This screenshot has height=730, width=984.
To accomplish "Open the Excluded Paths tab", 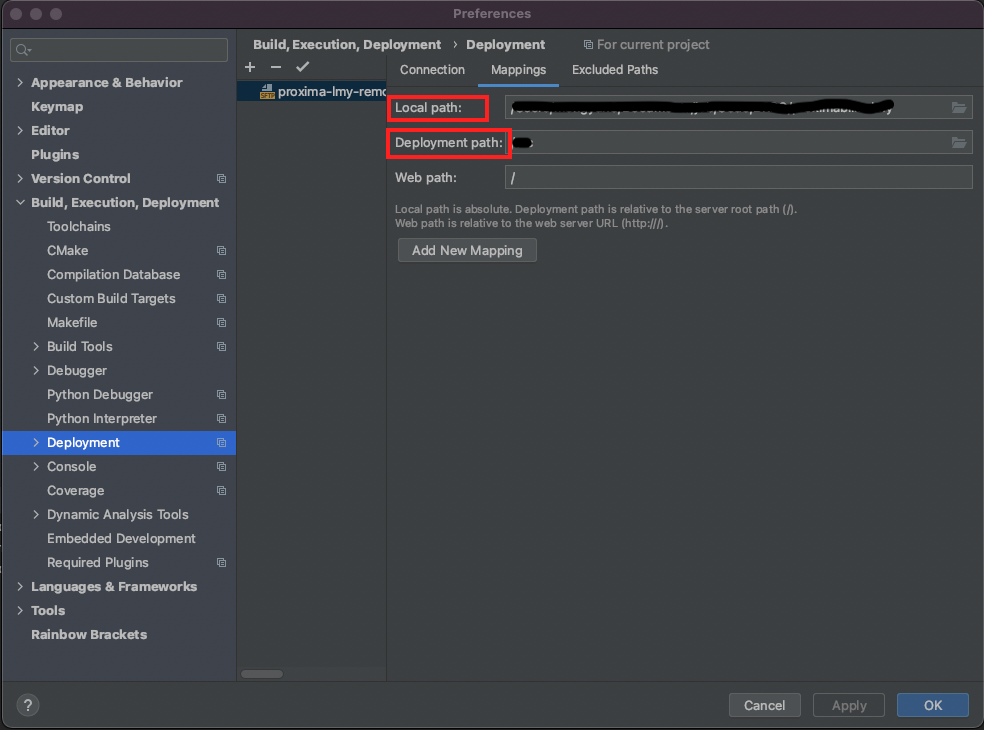I will tap(614, 70).
